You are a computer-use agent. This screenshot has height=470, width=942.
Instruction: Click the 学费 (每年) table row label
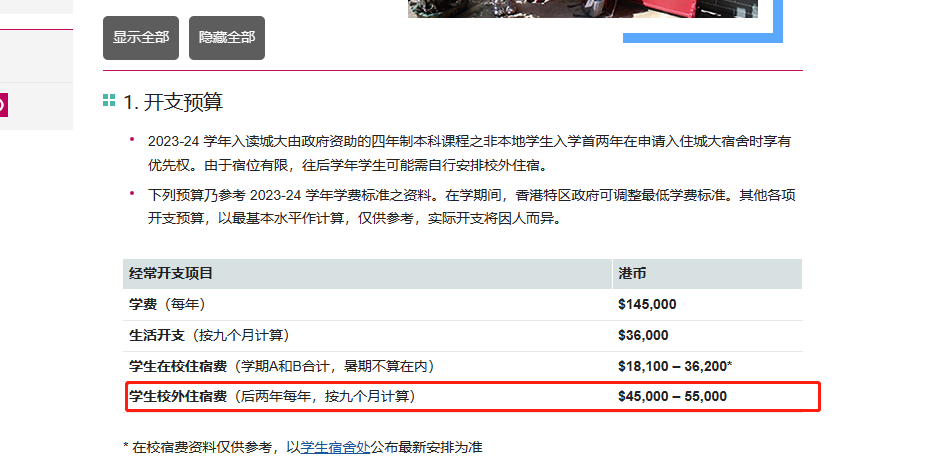point(167,304)
